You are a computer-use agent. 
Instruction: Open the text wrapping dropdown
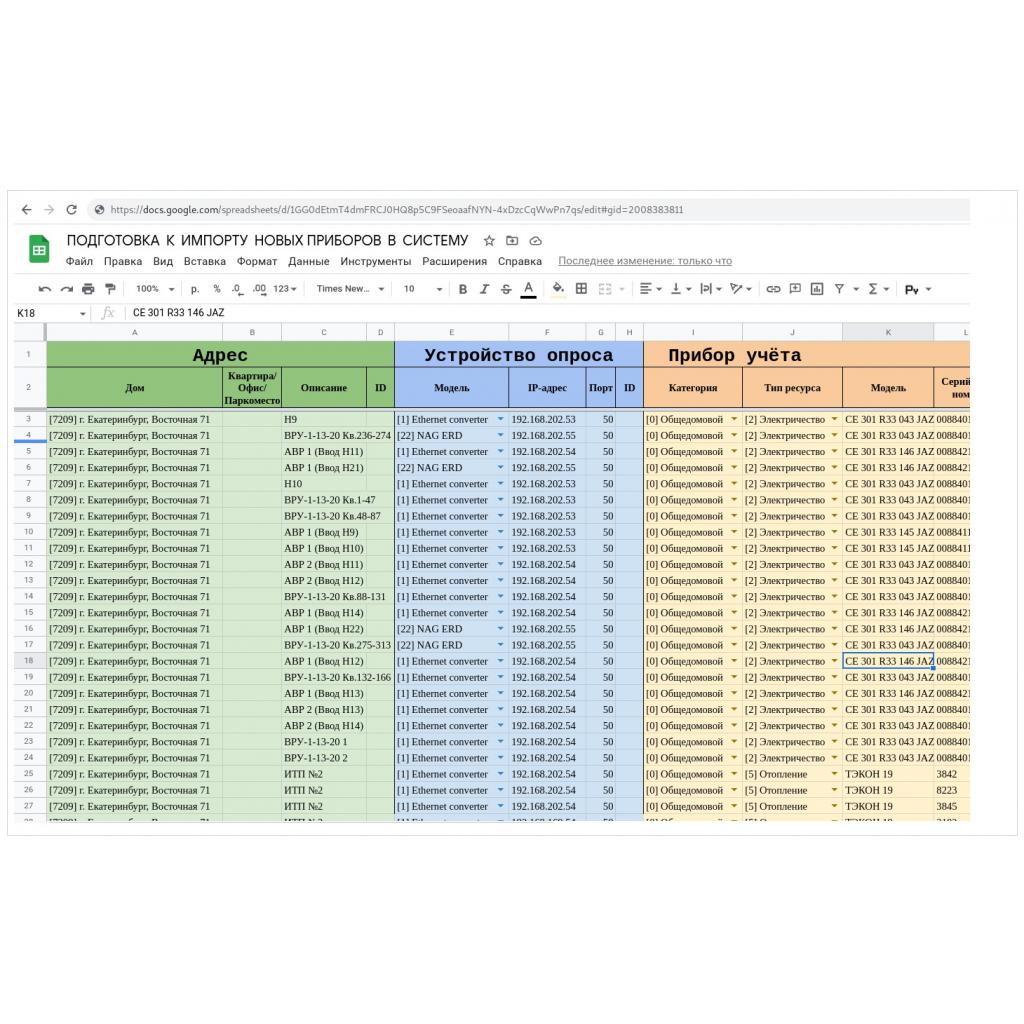coord(711,289)
